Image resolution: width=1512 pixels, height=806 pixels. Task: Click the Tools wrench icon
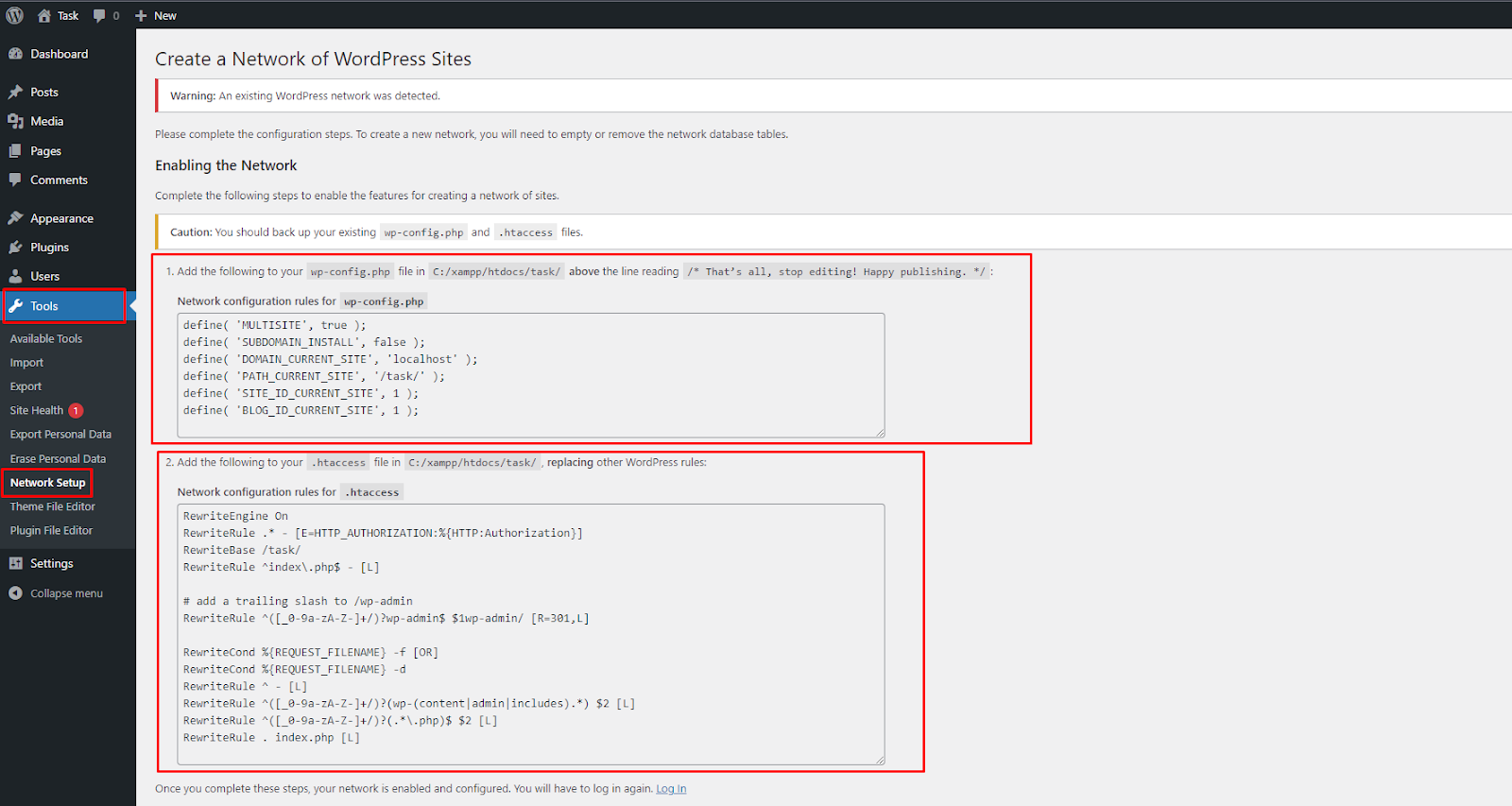(x=15, y=306)
